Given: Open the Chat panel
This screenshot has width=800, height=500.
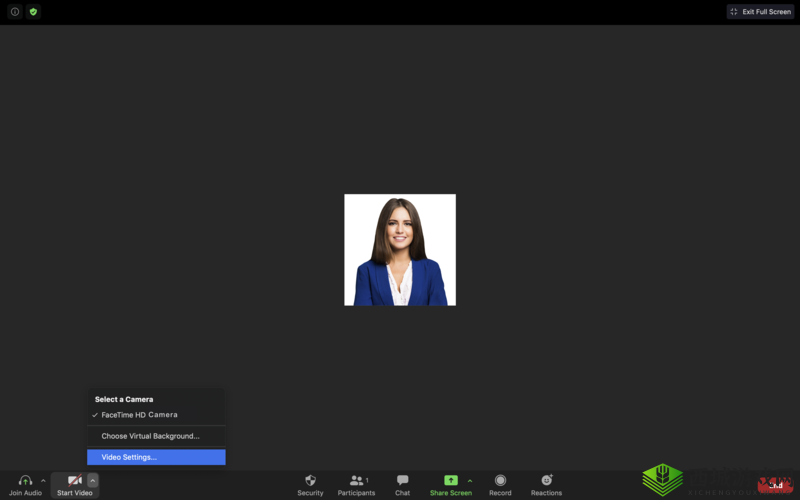Looking at the screenshot, I should [402, 481].
